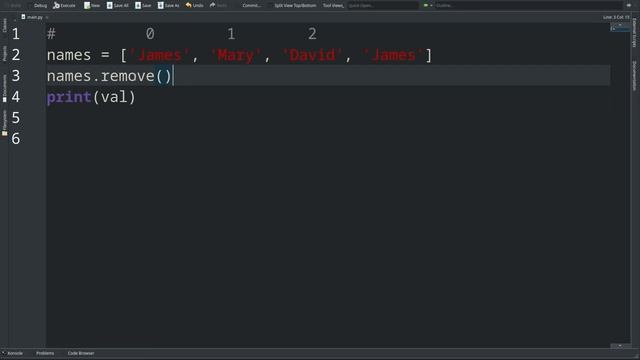Screen dimensions: 640x360
Task: Open the Documentation right panel
Action: tap(635, 76)
